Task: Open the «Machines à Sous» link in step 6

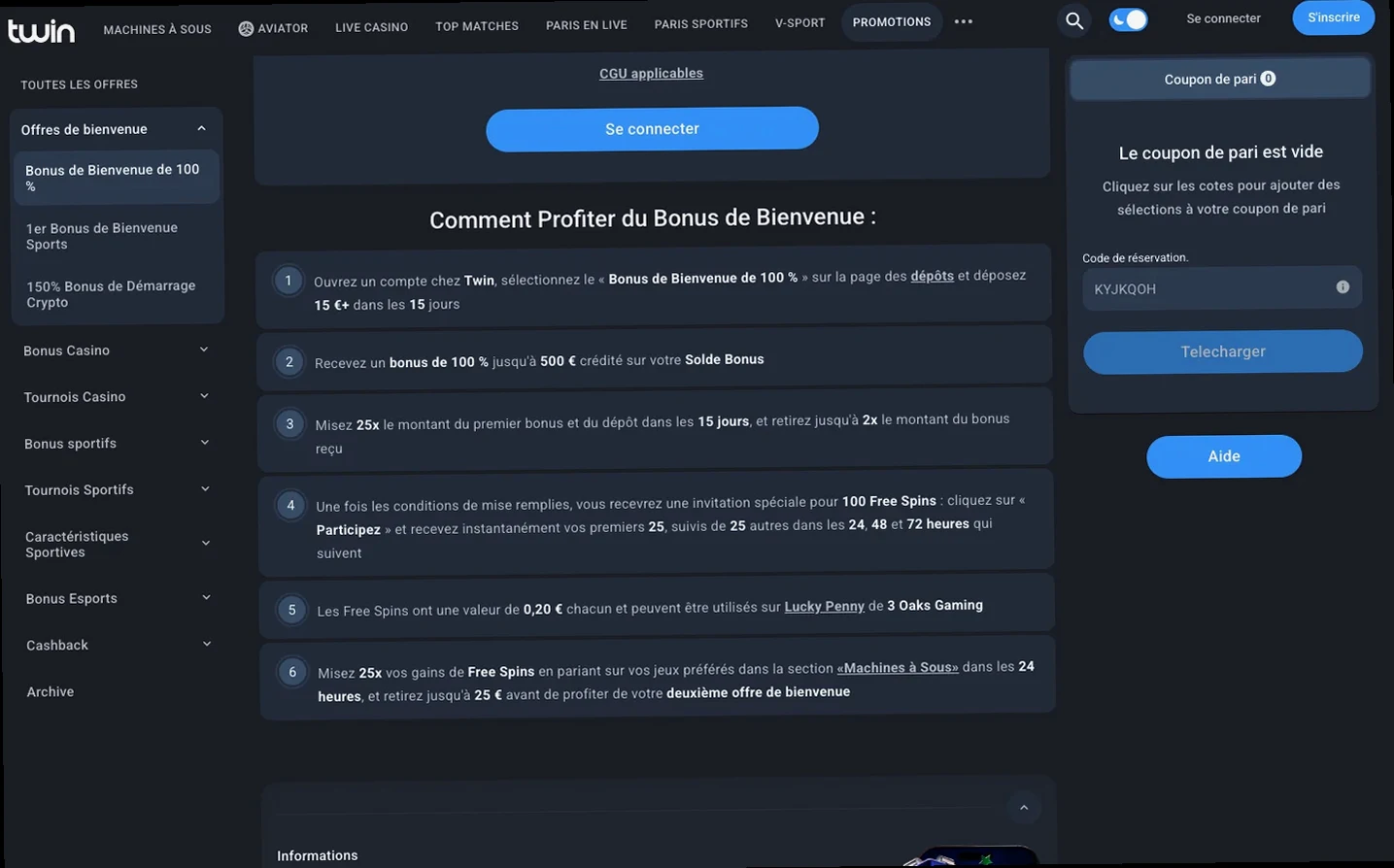Action: (x=898, y=668)
